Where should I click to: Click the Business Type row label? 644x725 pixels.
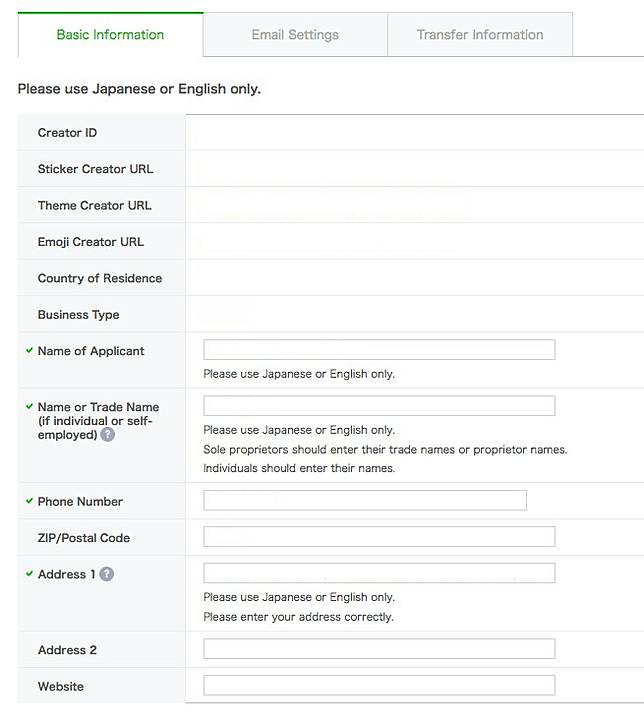[78, 314]
